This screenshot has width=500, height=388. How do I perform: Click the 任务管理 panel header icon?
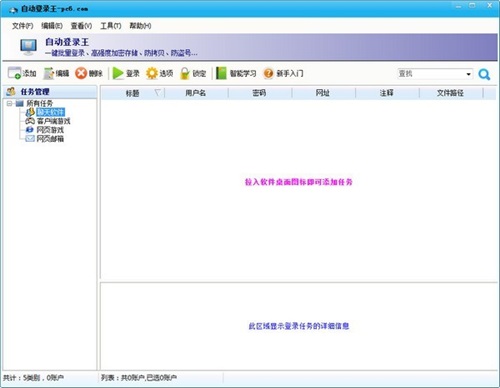coord(11,91)
